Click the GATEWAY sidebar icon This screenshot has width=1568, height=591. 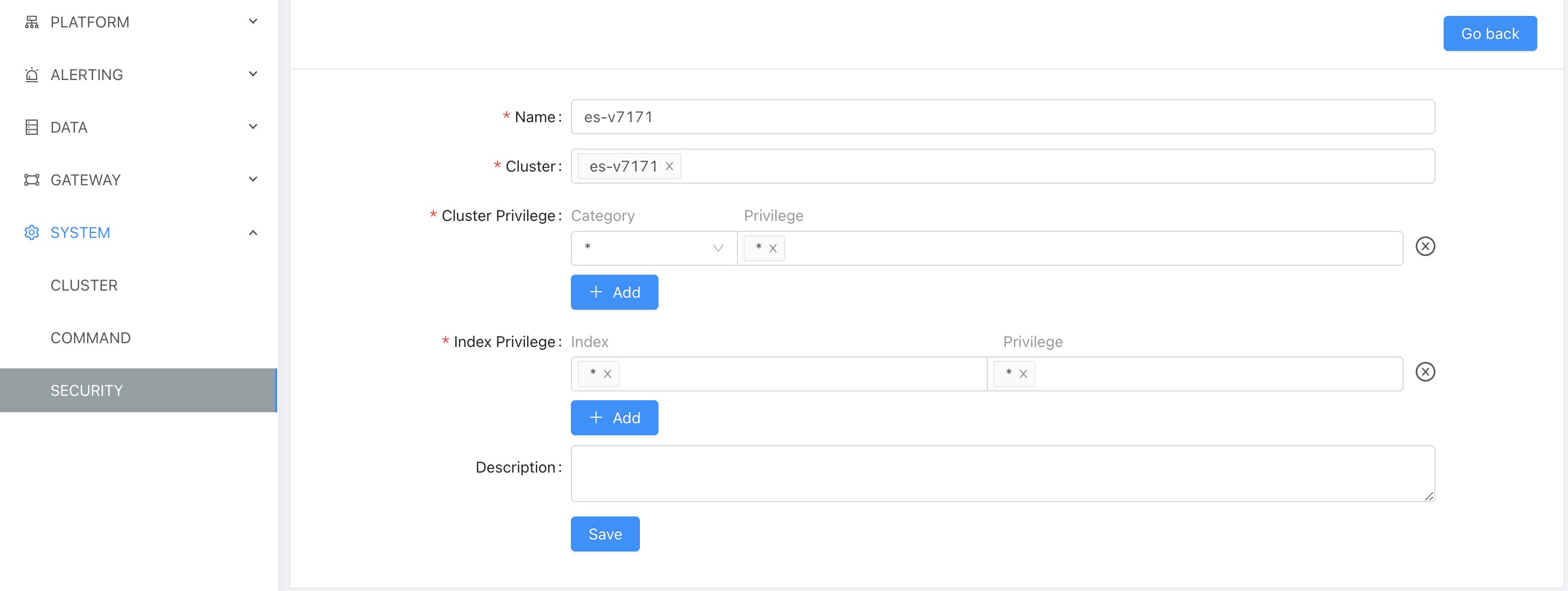click(32, 179)
